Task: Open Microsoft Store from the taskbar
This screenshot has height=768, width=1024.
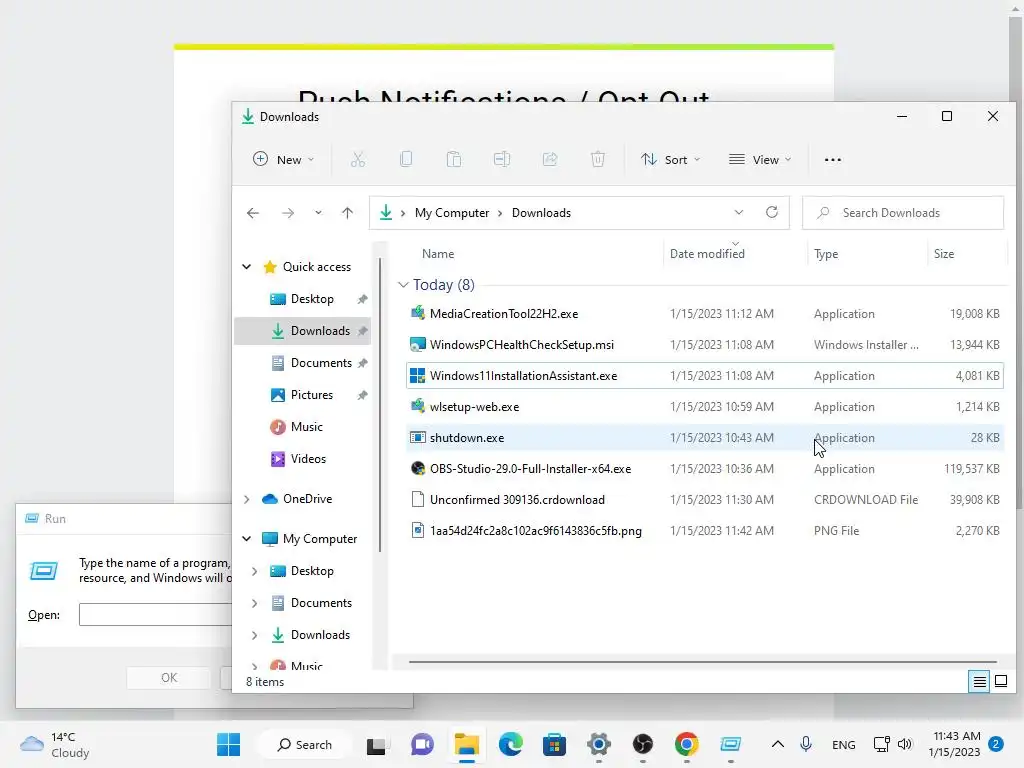Action: pyautogui.click(x=554, y=744)
